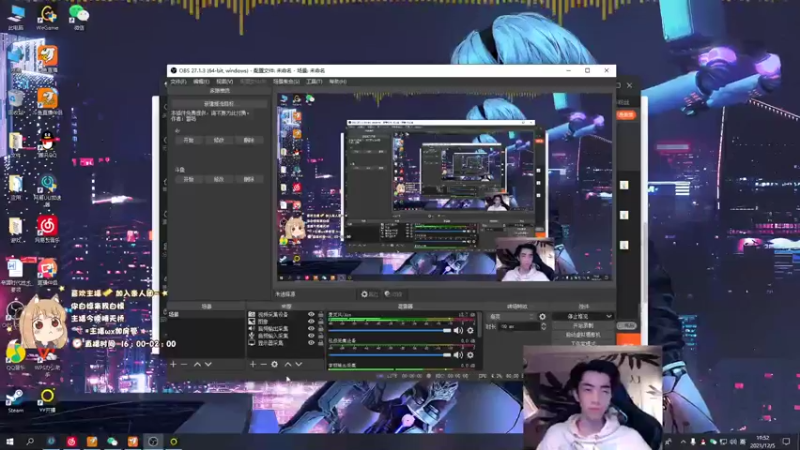Adjust 麦克风/Aux volume slider
800x450 pixels.
tap(390, 331)
